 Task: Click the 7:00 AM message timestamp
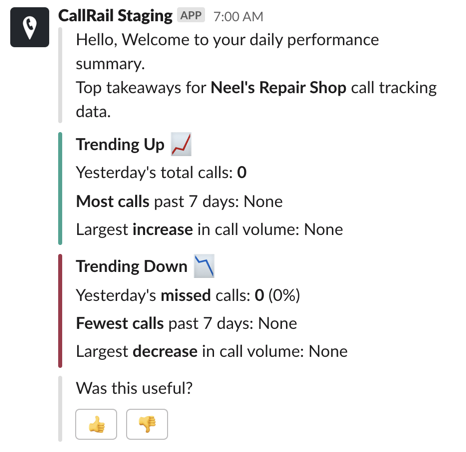[x=238, y=16]
